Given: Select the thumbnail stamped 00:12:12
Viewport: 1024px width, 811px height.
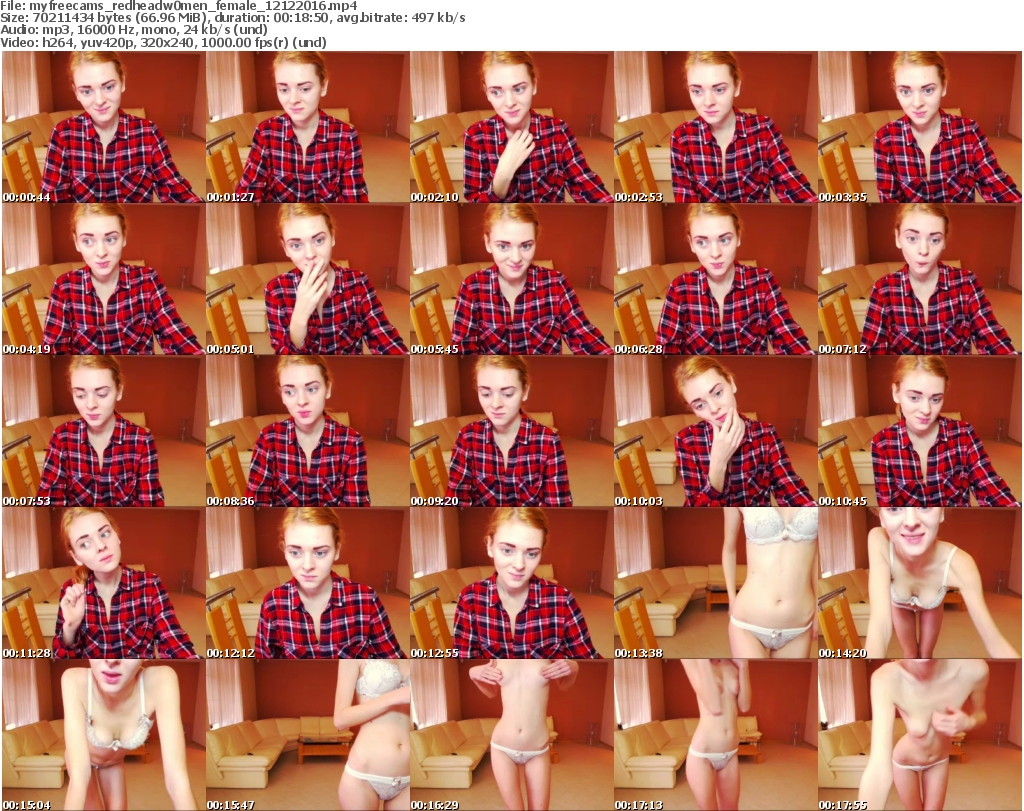Looking at the screenshot, I should 308,583.
